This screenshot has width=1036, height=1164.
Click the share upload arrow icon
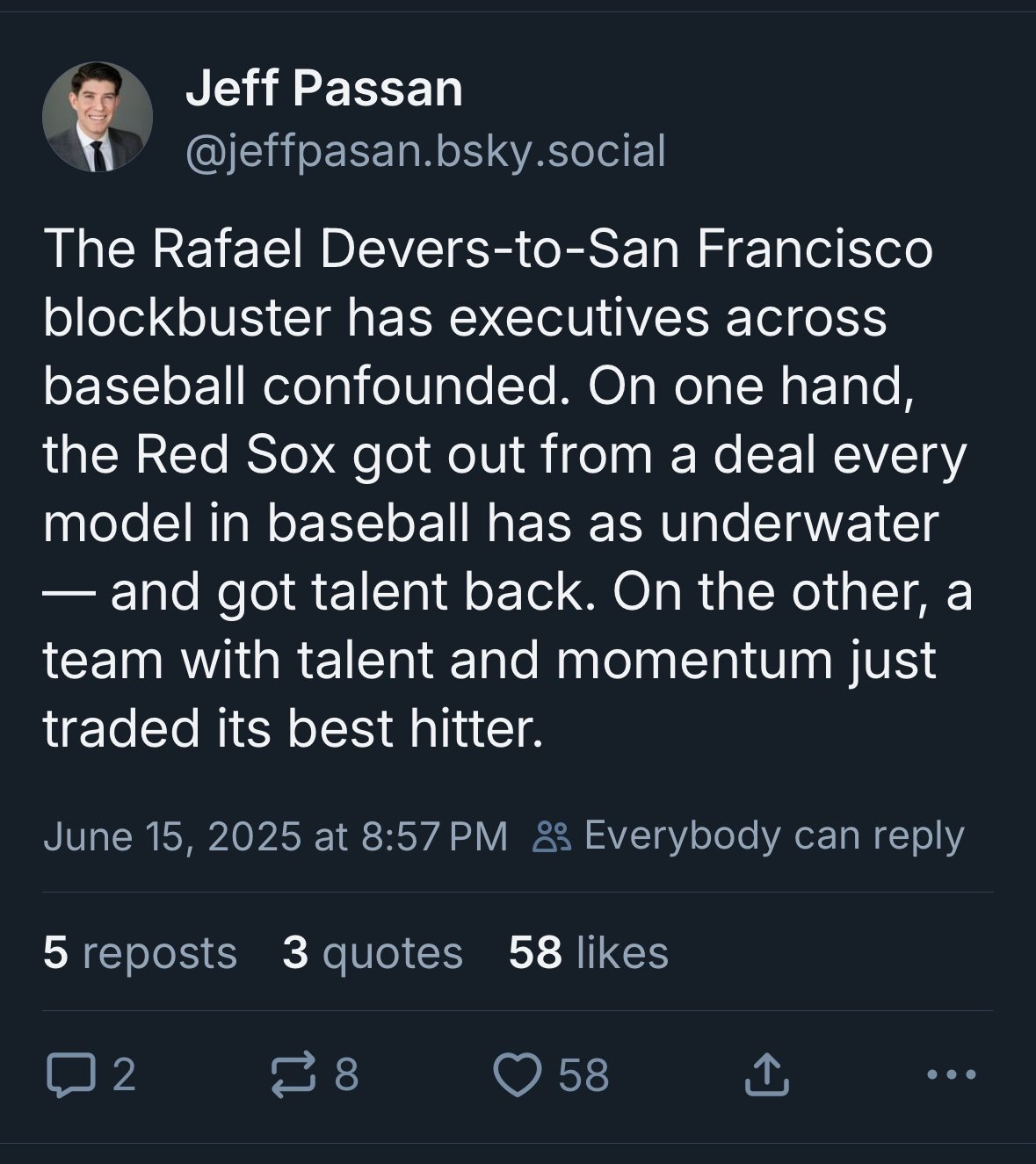(x=766, y=1075)
